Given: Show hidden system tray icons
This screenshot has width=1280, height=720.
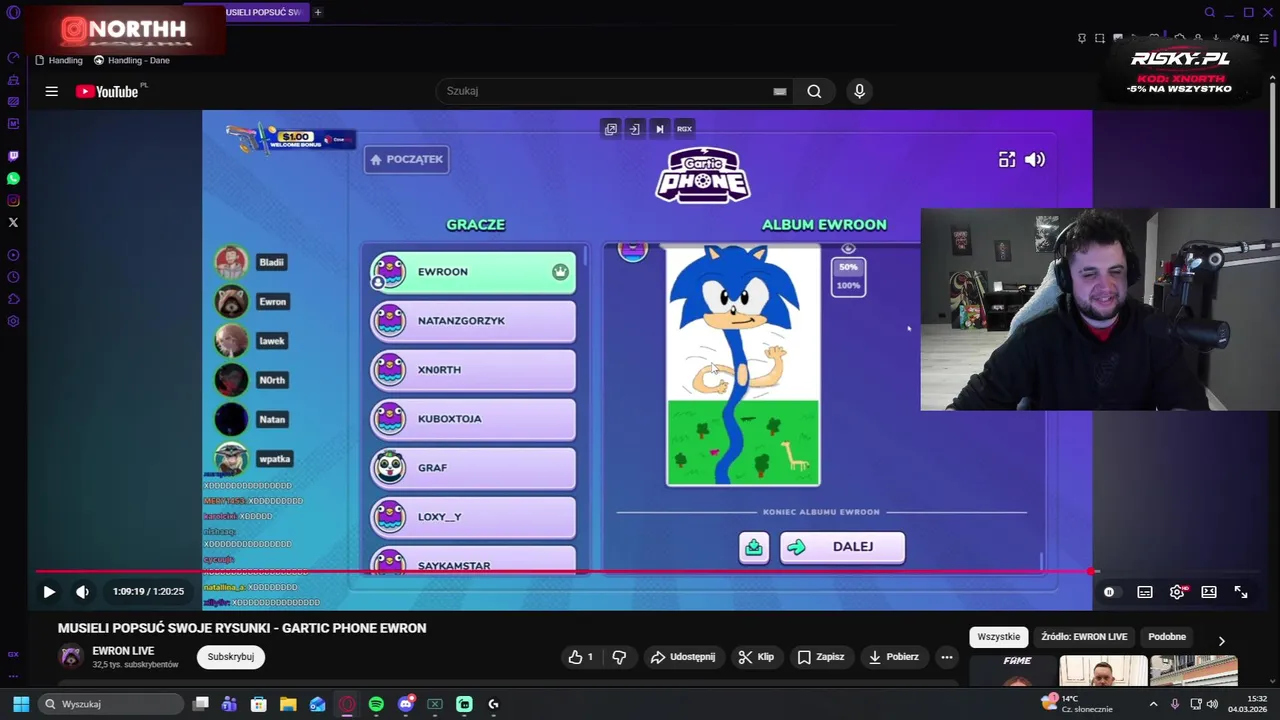Looking at the screenshot, I should (x=1153, y=704).
